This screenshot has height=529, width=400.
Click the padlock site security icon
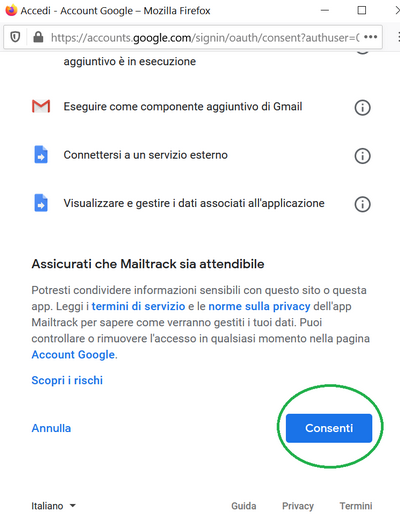click(x=38, y=37)
